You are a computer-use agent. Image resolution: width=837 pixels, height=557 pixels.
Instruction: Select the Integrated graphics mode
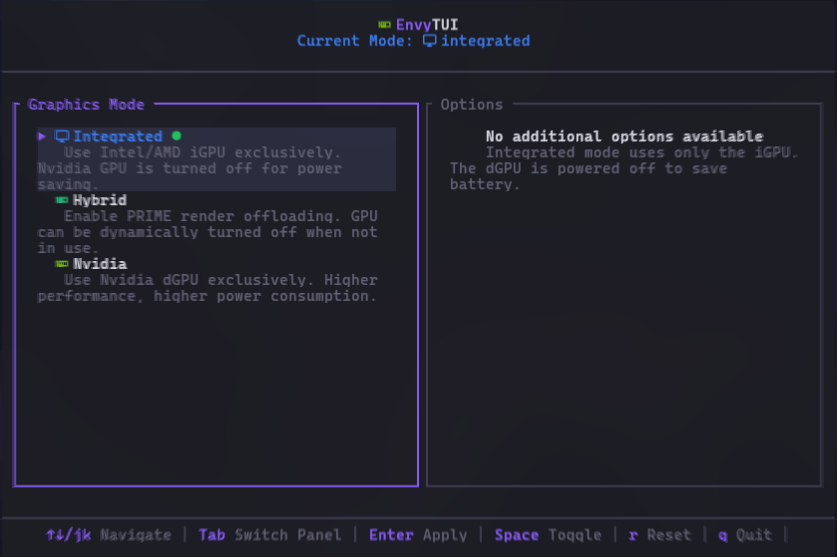click(117, 137)
